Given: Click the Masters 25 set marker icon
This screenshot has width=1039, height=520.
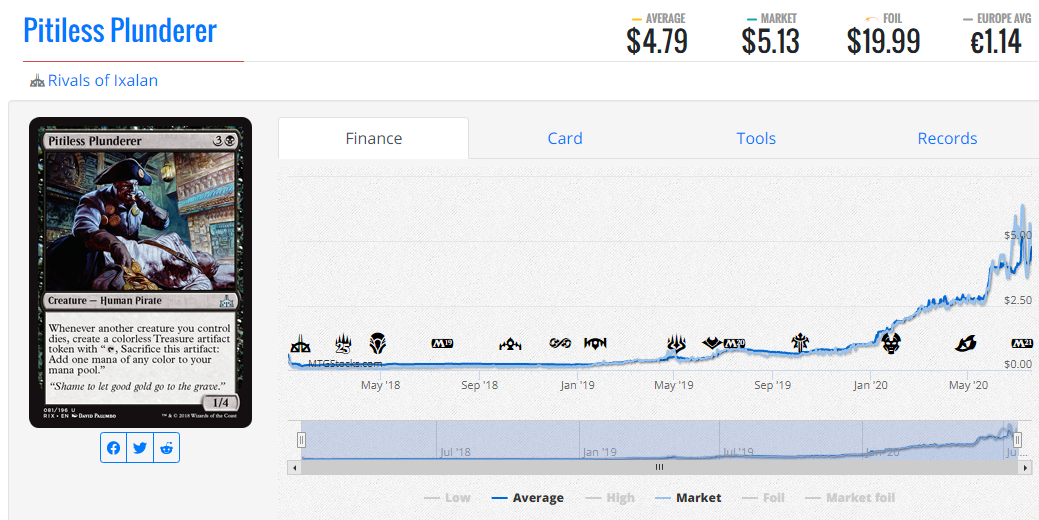Looking at the screenshot, I should point(343,344).
